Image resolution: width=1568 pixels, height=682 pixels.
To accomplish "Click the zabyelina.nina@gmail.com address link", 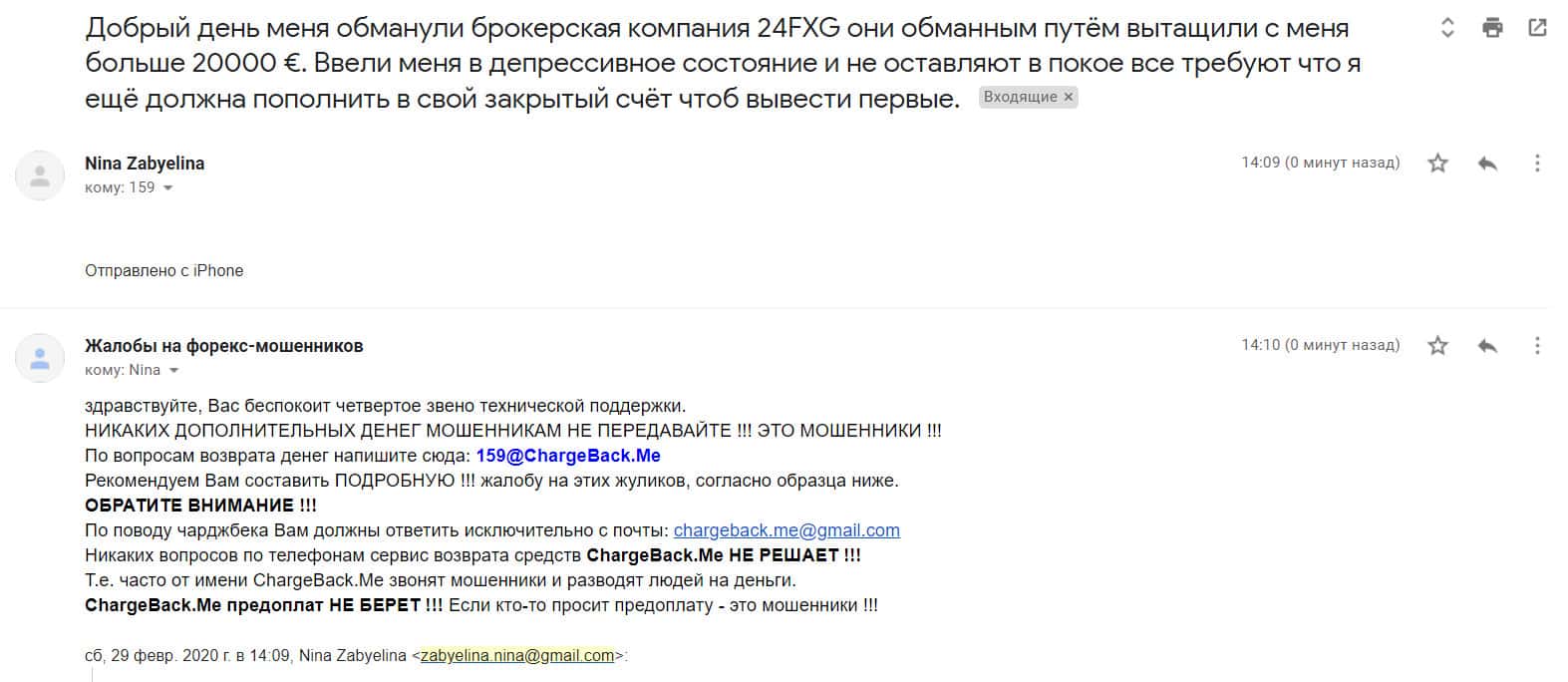I will 517,656.
